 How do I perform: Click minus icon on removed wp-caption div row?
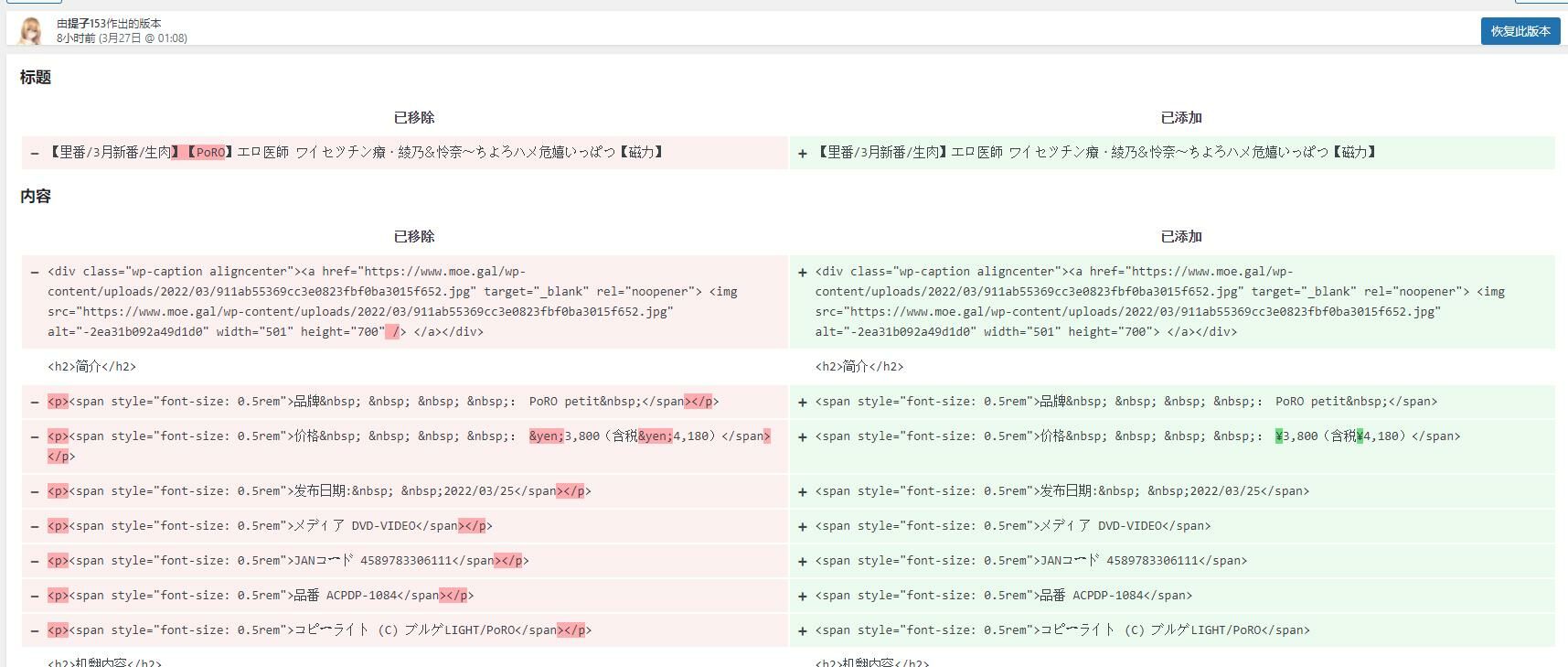35,273
